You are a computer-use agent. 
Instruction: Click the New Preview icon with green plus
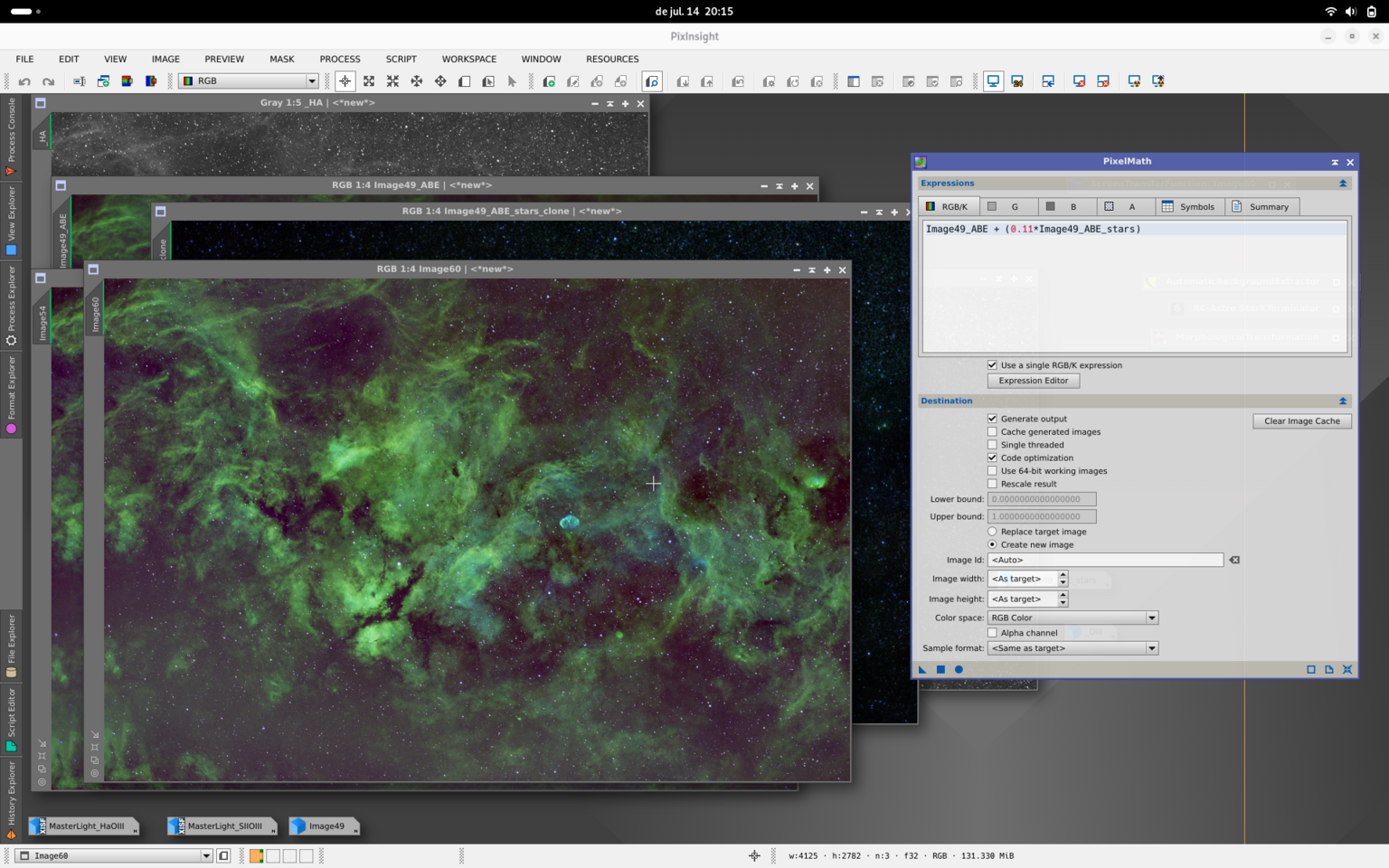click(x=549, y=81)
